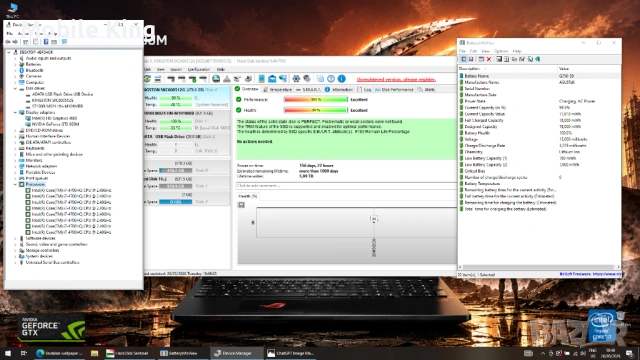The width and height of the screenshot is (640, 360).
Task: Switch to the Disk Performance tab
Action: tap(394, 89)
